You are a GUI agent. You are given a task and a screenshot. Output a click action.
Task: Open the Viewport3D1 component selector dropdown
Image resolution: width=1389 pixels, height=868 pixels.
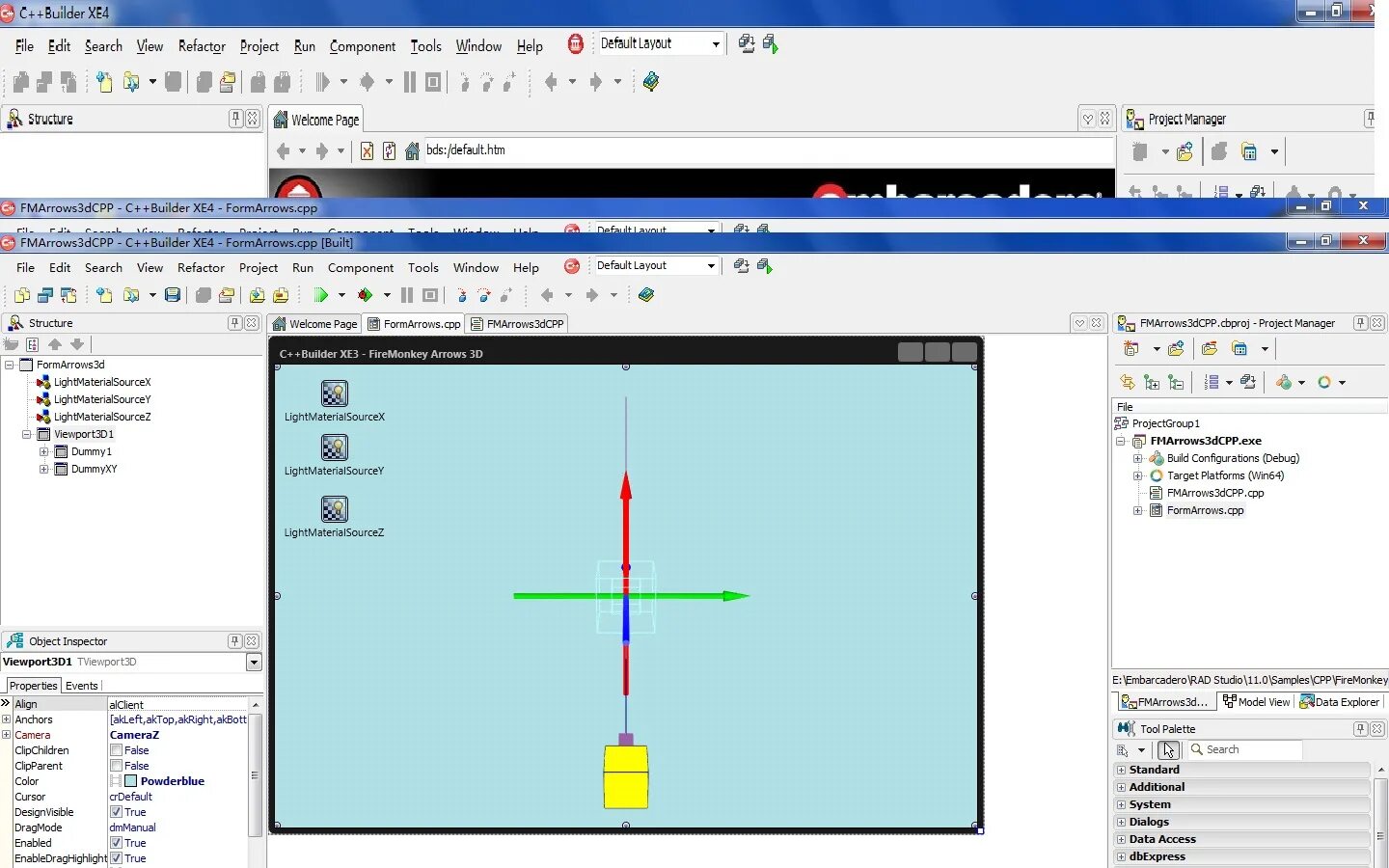(x=254, y=662)
